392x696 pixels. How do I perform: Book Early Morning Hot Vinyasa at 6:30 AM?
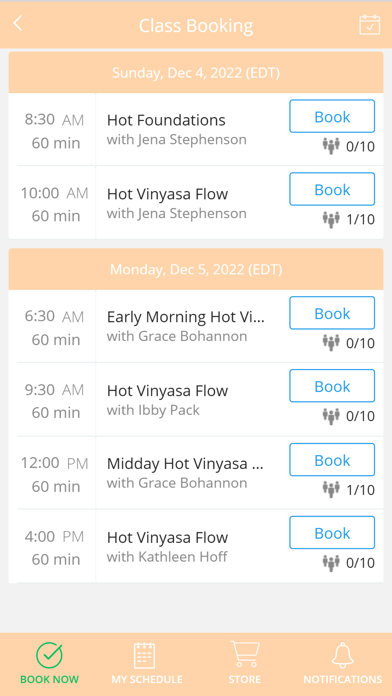pyautogui.click(x=332, y=313)
